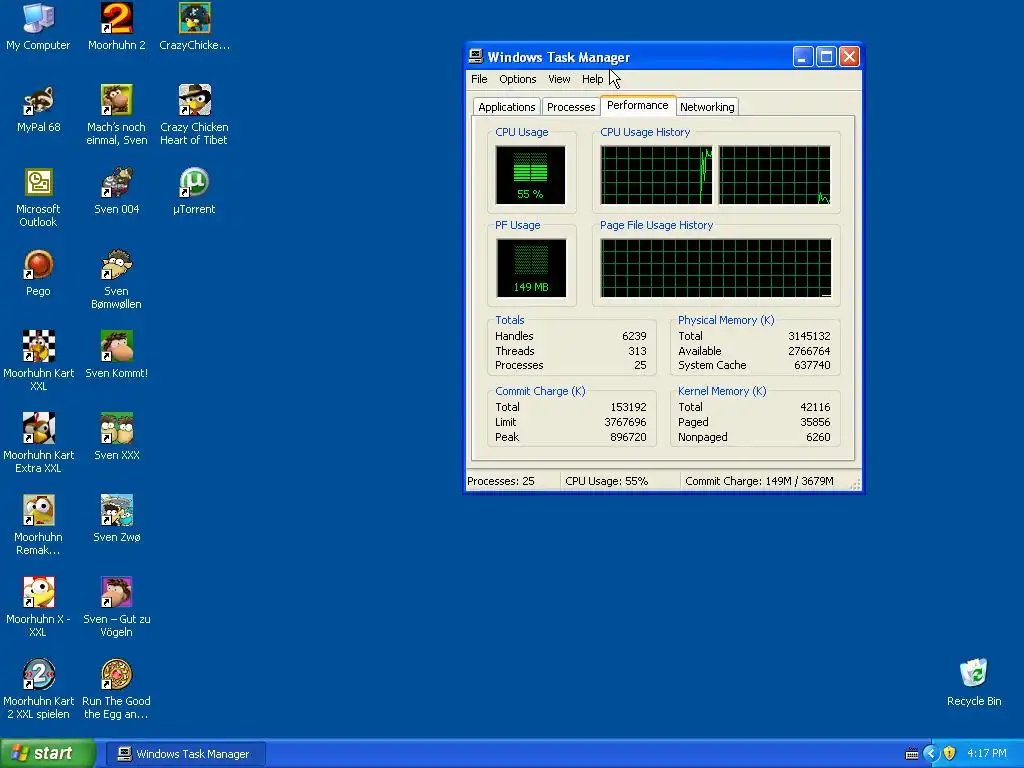The height and width of the screenshot is (768, 1024).
Task: Click Commit Charge Limit value 3767696
Action: (625, 423)
